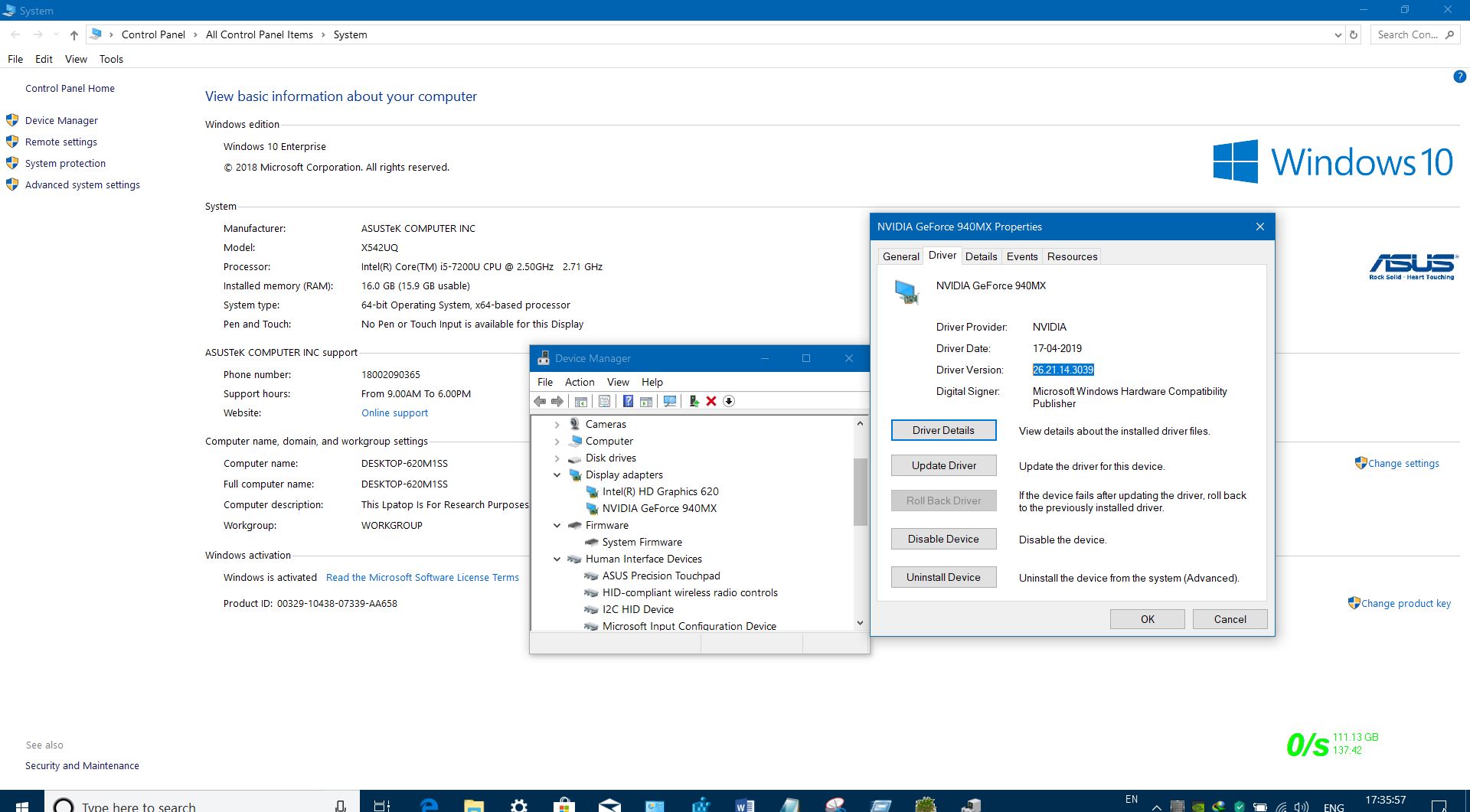Click Cancel in the NVIDIA Properties dialog
The height and width of the screenshot is (812, 1470).
tap(1230, 619)
